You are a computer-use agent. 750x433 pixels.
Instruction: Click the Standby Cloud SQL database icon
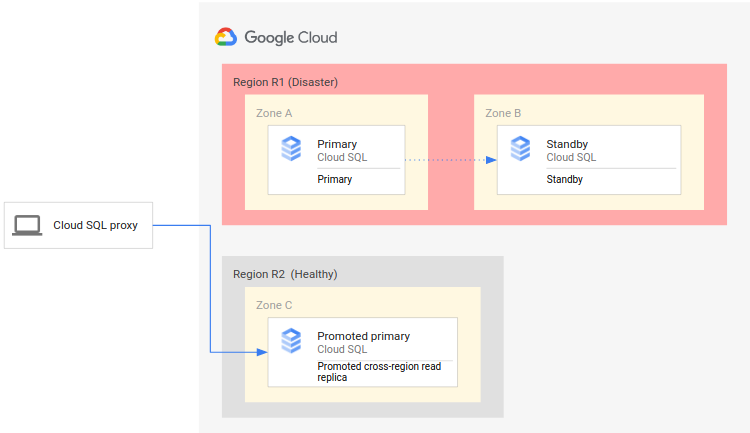pos(520,148)
